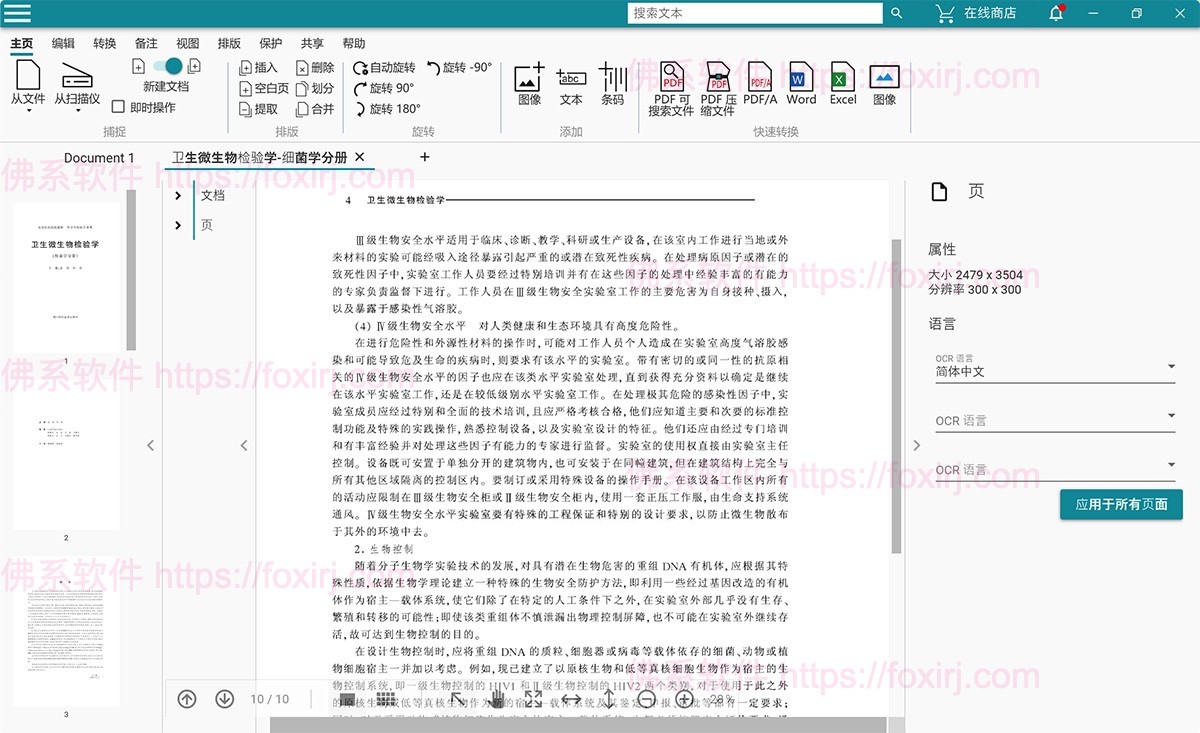Open the 排版 menu tab
The image size is (1200, 733).
coord(229,44)
